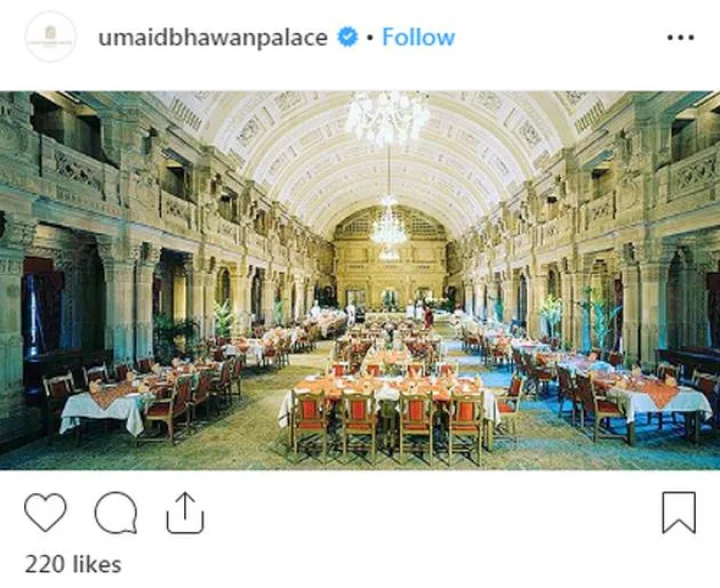View who liked via 220 likes
Image resolution: width=720 pixels, height=588 pixels.
pos(73,564)
